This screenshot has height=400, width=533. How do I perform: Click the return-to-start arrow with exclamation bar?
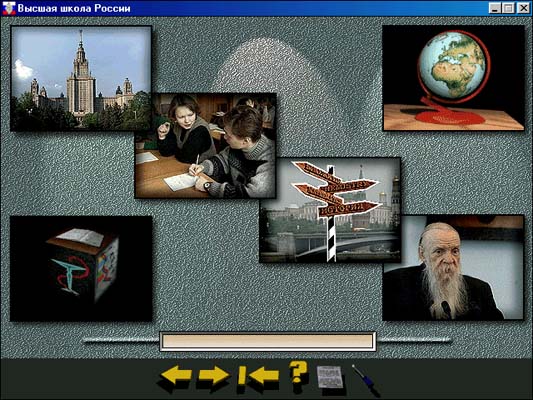pos(258,376)
